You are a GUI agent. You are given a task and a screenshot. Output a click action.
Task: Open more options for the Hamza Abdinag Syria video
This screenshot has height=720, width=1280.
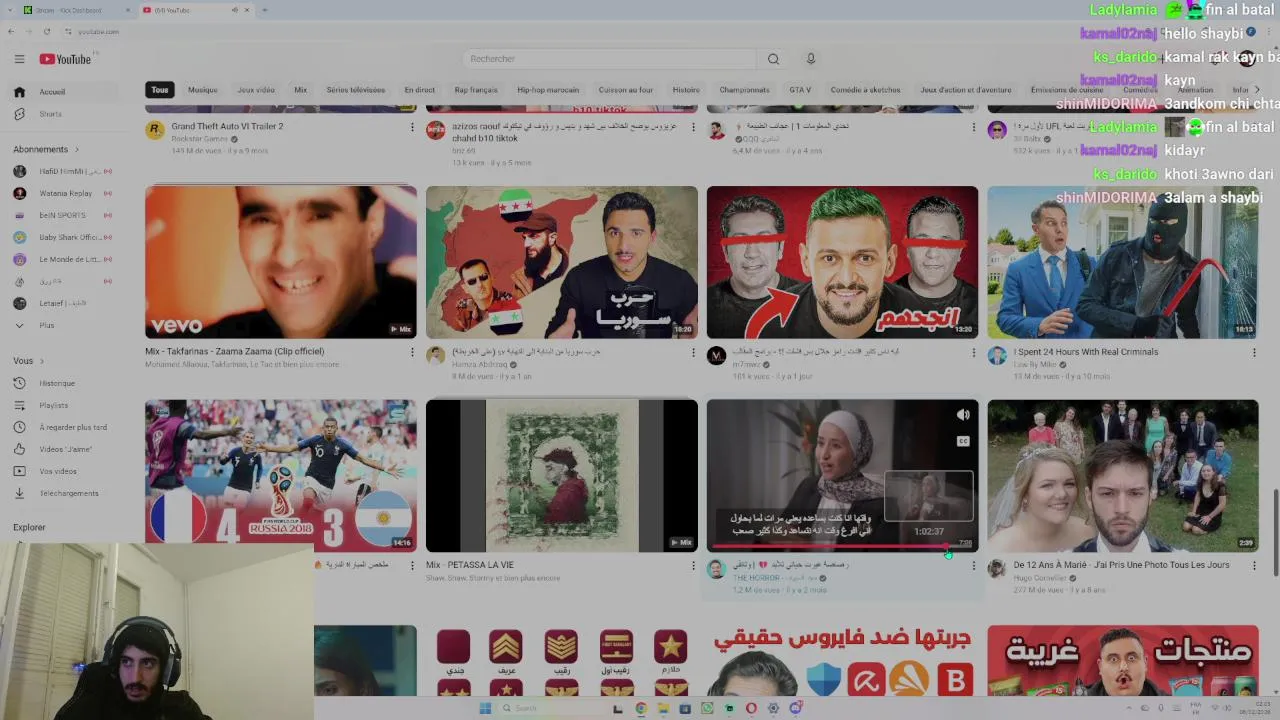tap(693, 352)
